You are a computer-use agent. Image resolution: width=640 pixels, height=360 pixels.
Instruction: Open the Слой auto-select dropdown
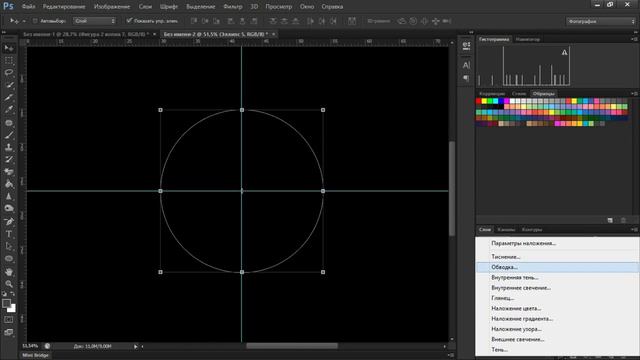click(x=94, y=21)
